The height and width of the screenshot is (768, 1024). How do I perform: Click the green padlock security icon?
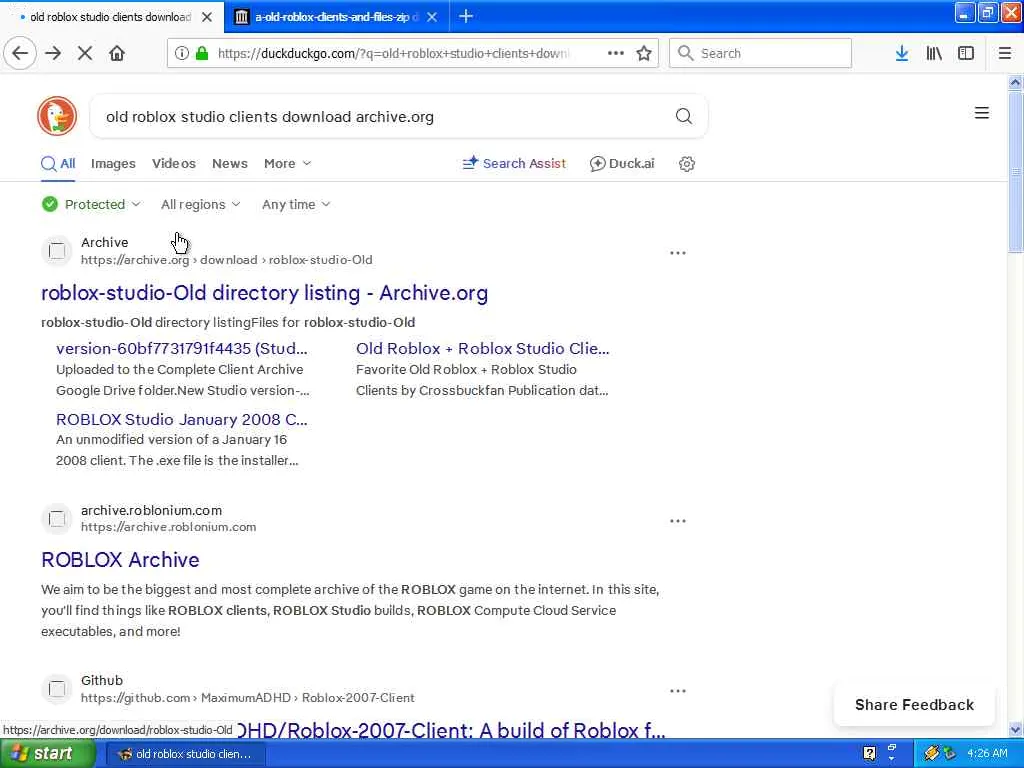[x=202, y=53]
